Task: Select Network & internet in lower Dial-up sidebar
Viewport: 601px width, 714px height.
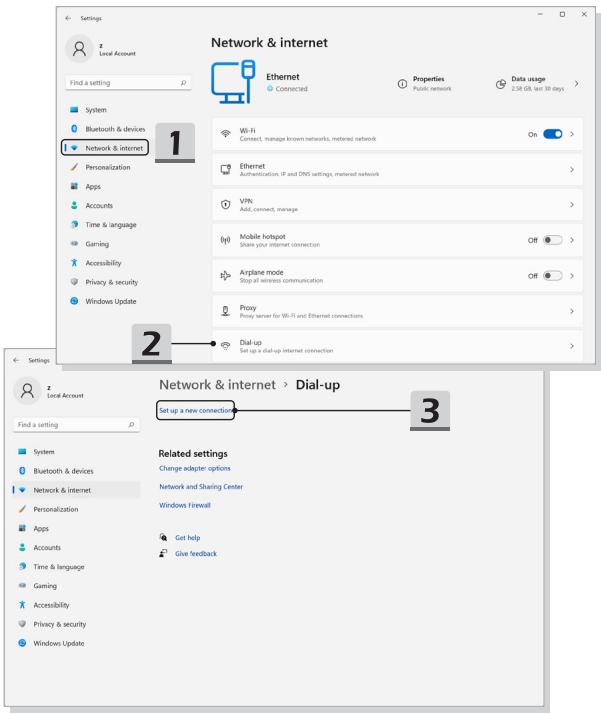Action: [76, 490]
